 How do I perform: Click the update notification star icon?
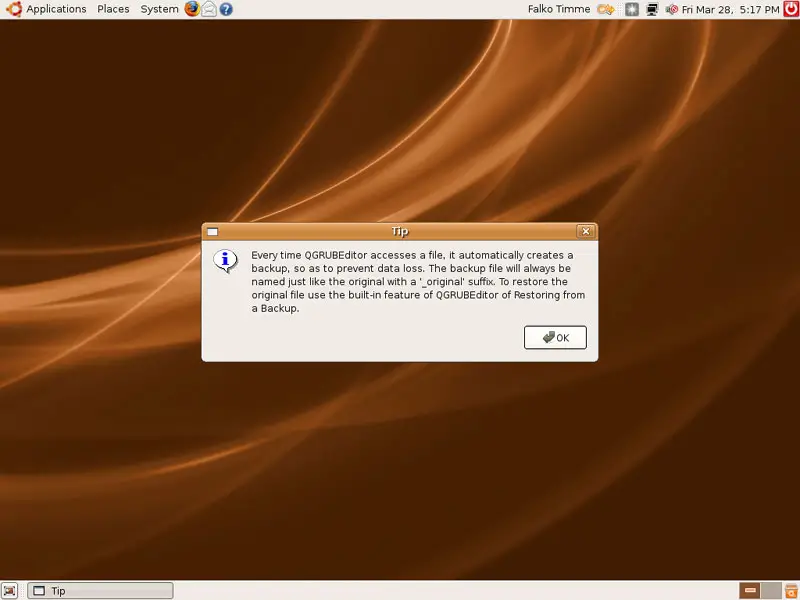(632, 9)
